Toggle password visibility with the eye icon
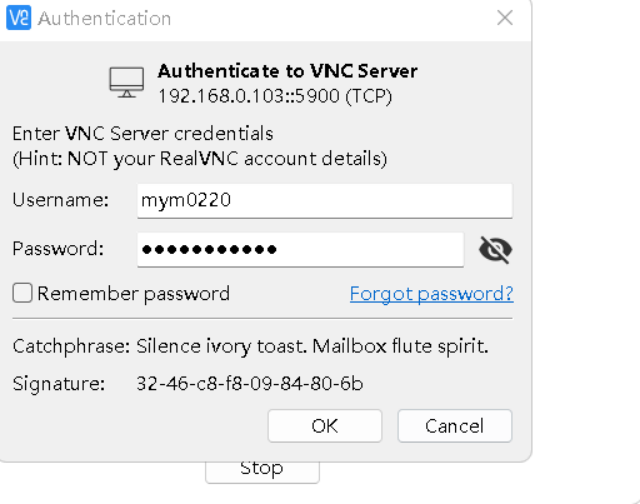The image size is (640, 504). (x=496, y=250)
